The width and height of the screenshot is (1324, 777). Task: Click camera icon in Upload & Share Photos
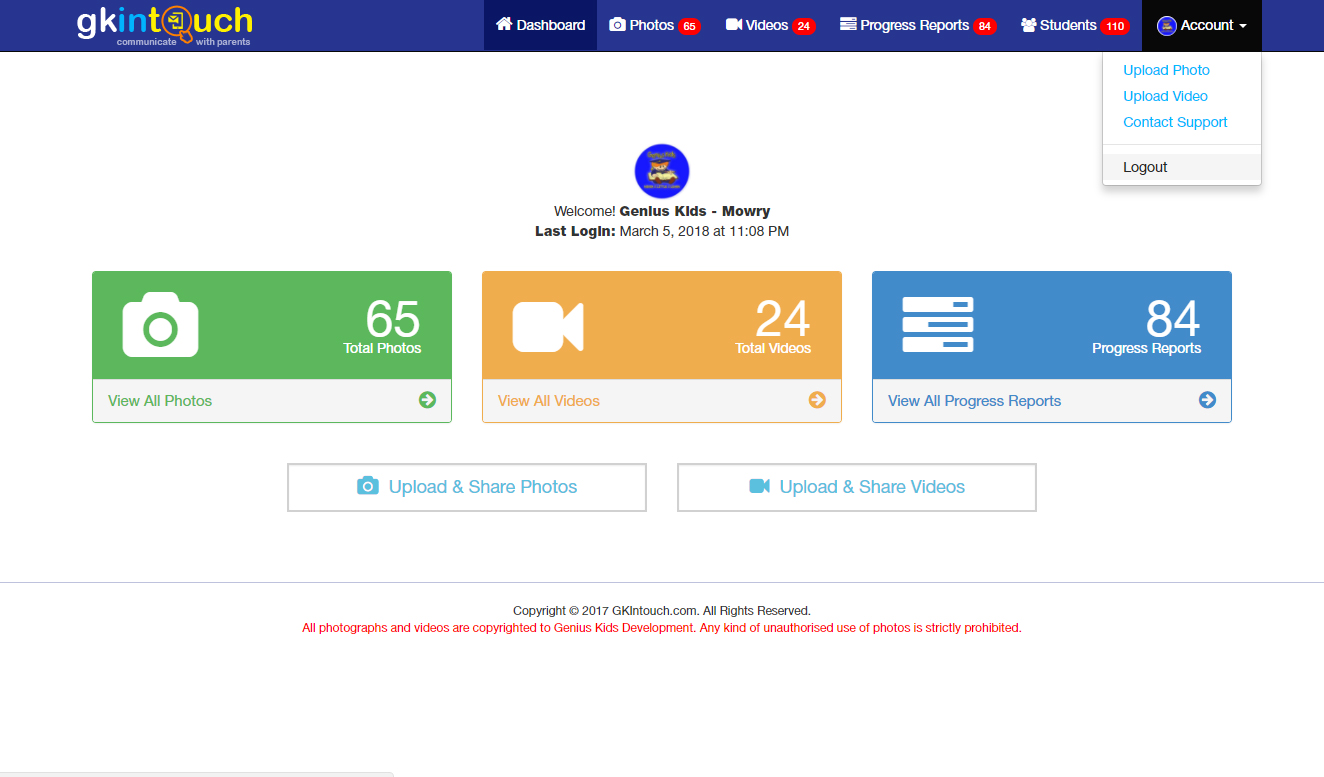click(368, 486)
